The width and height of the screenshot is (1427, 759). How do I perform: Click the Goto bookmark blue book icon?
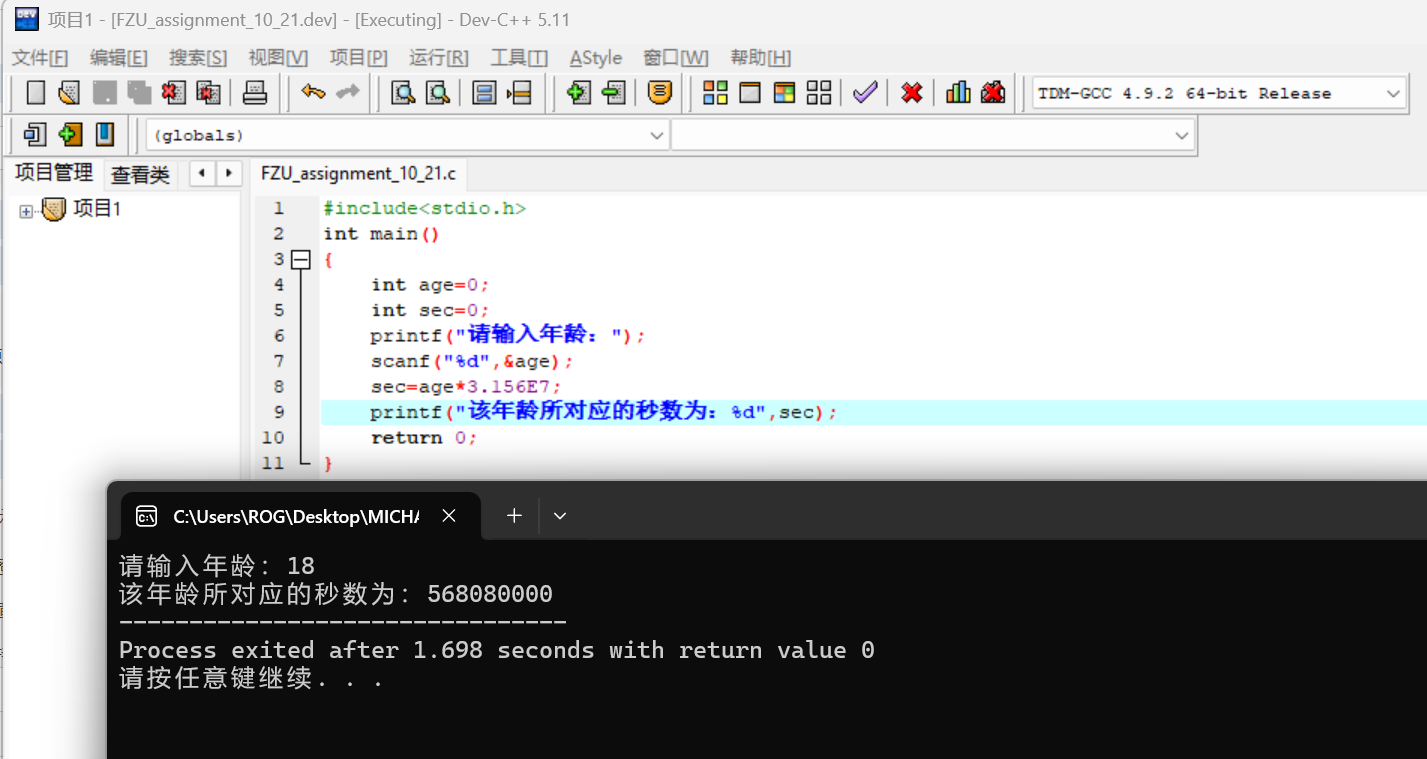click(x=104, y=134)
